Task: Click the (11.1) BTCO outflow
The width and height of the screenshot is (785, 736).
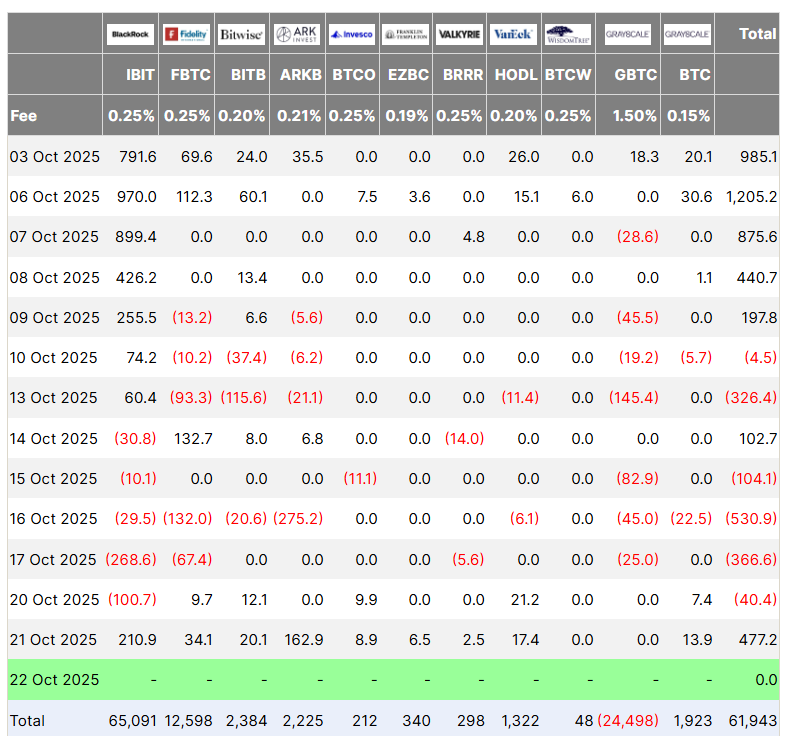Action: [360, 479]
